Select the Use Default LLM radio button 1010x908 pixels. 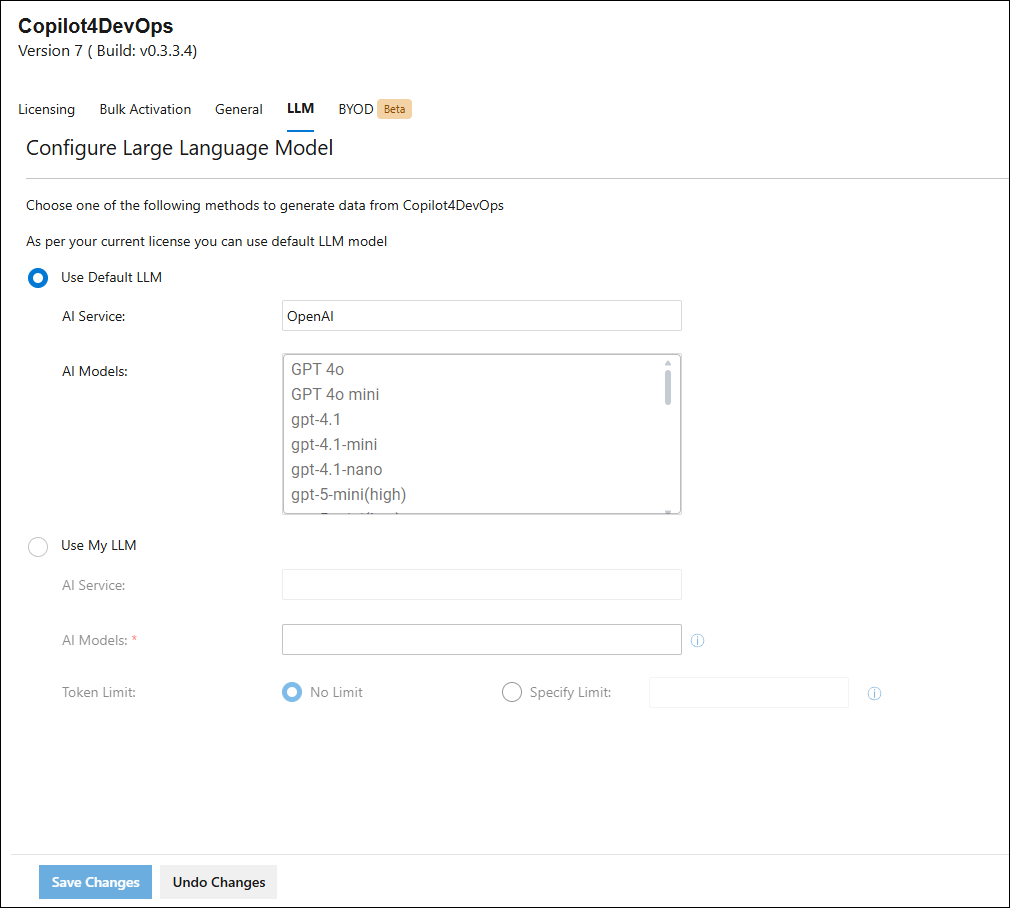coord(38,278)
